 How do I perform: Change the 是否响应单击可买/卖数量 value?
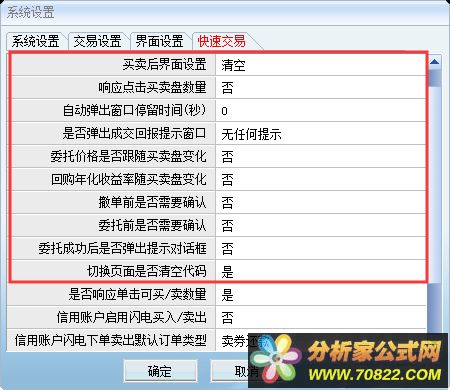pos(321,295)
